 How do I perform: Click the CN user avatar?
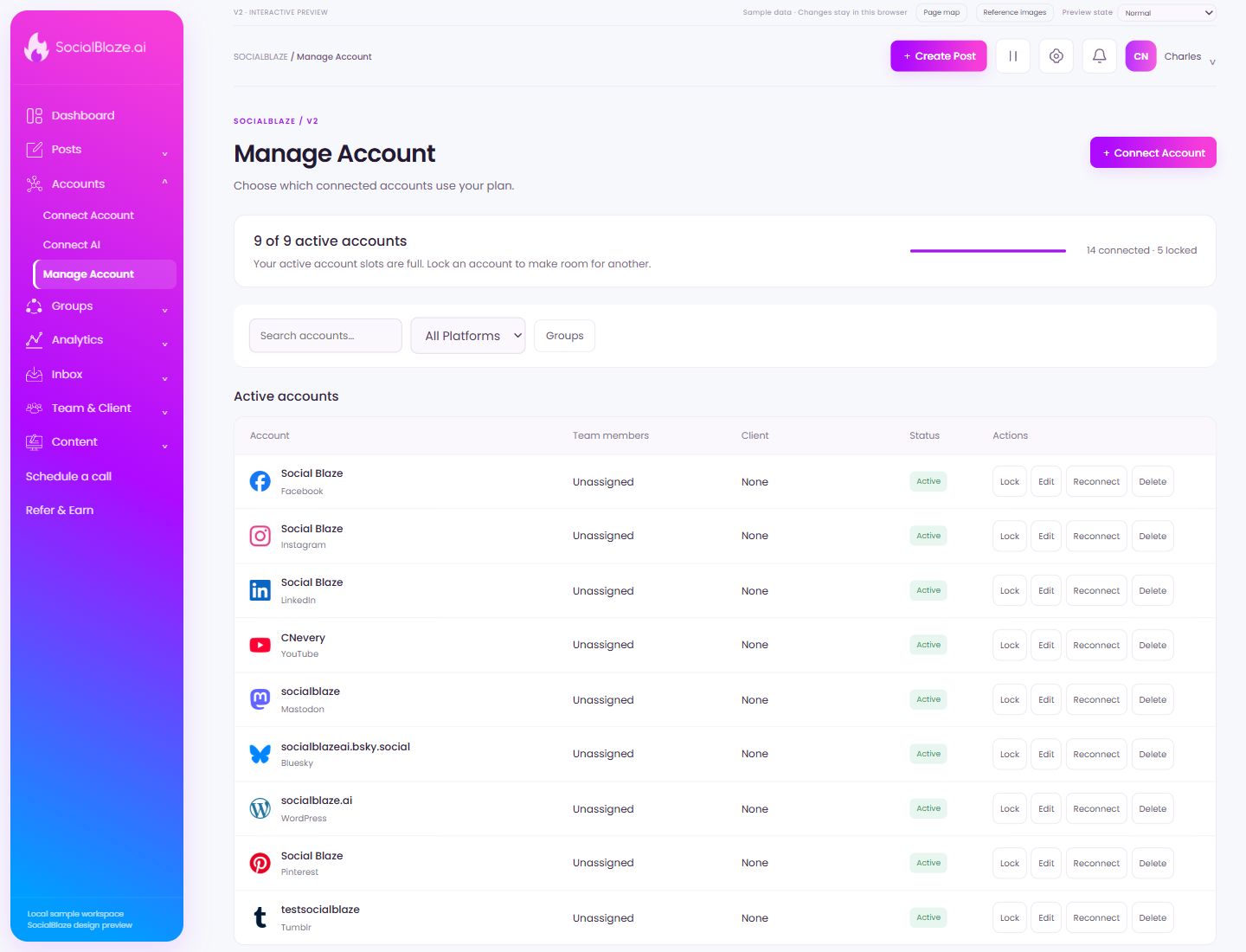(x=1140, y=56)
